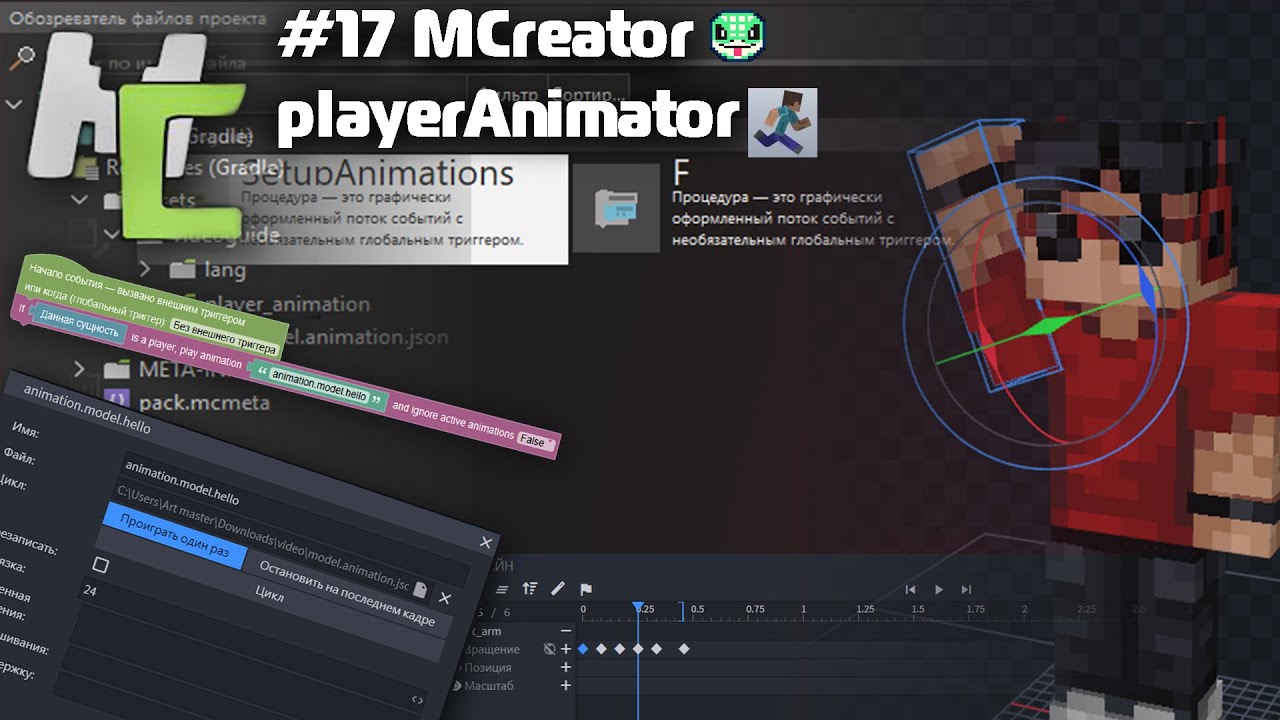Select 'Цикл' loop mode
The image size is (1280, 720).
(x=270, y=594)
